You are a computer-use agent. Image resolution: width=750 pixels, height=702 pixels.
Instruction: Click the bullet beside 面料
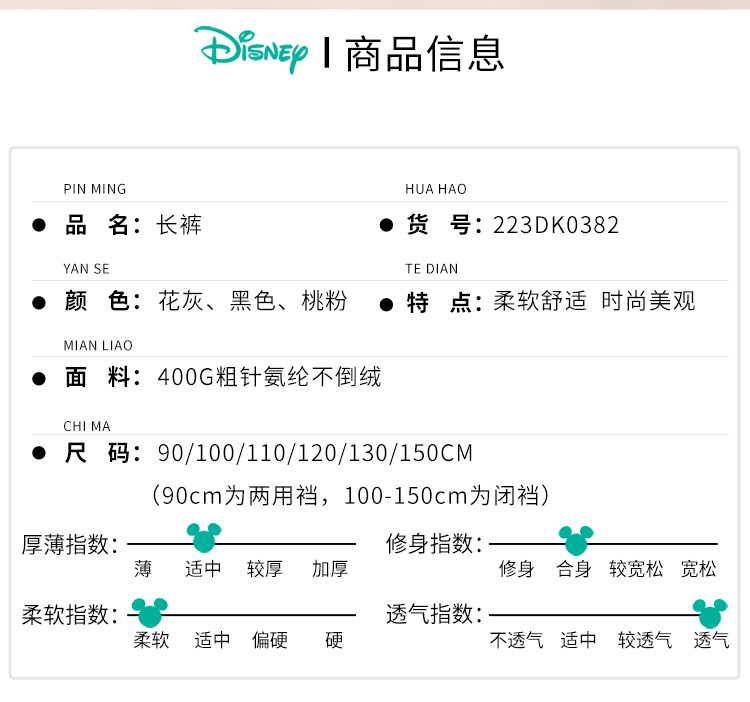click(39, 378)
